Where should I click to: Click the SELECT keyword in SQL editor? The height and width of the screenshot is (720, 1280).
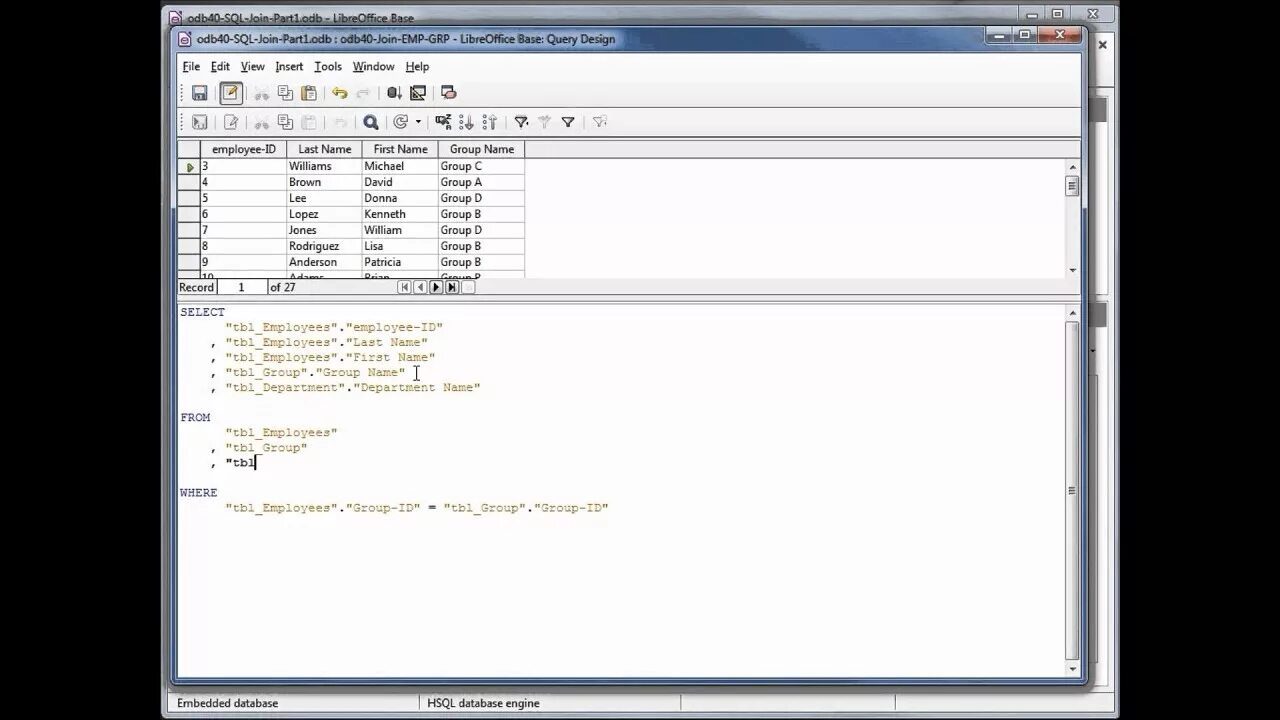[203, 312]
